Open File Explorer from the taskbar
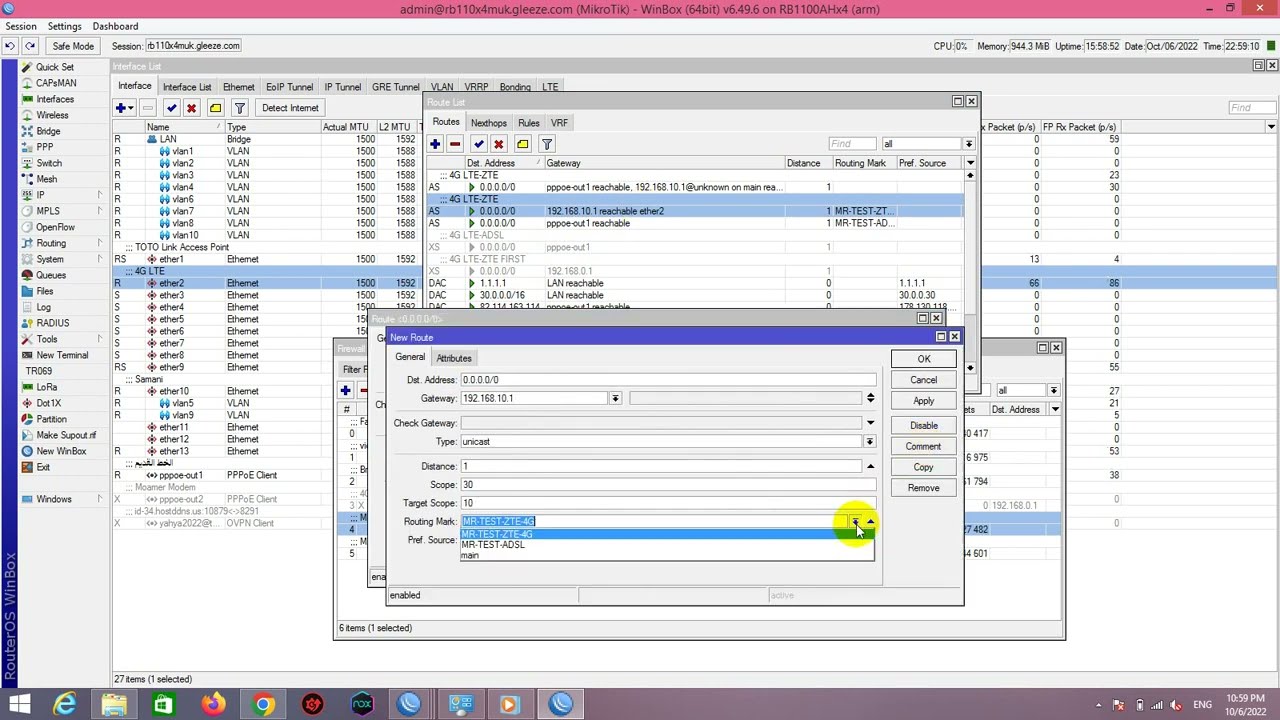Image resolution: width=1280 pixels, height=720 pixels. coord(114,705)
